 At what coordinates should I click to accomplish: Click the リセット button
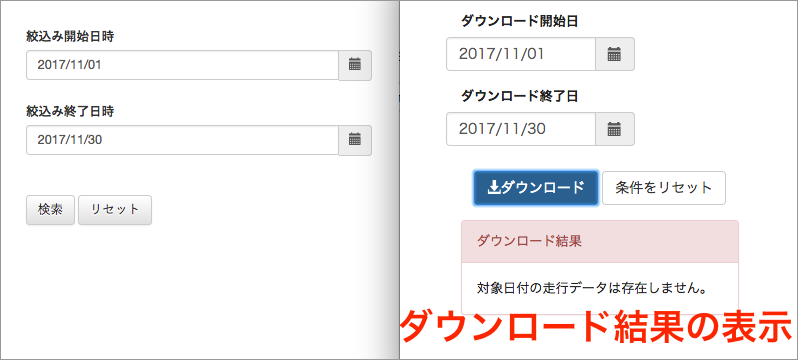click(x=115, y=210)
